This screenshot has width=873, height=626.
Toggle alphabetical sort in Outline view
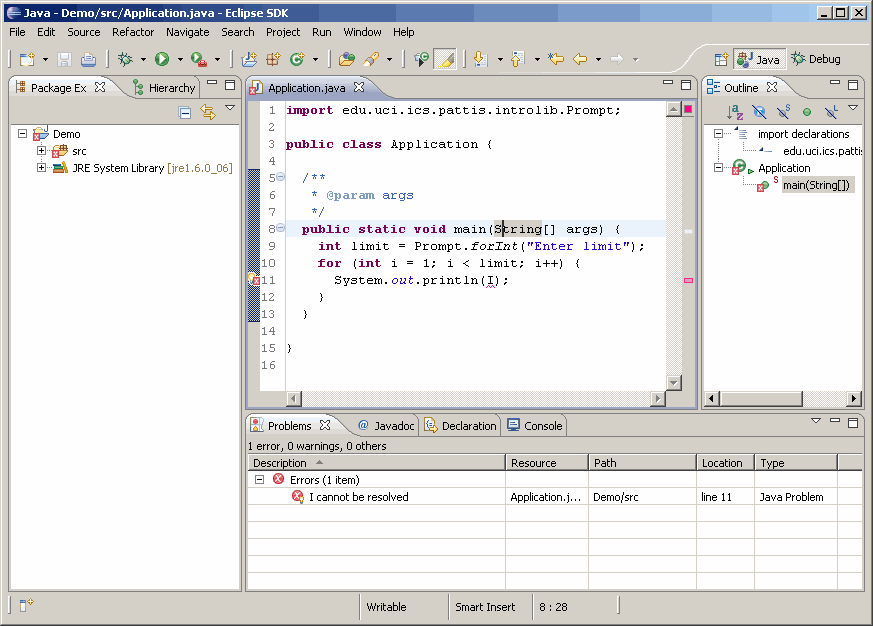click(733, 112)
